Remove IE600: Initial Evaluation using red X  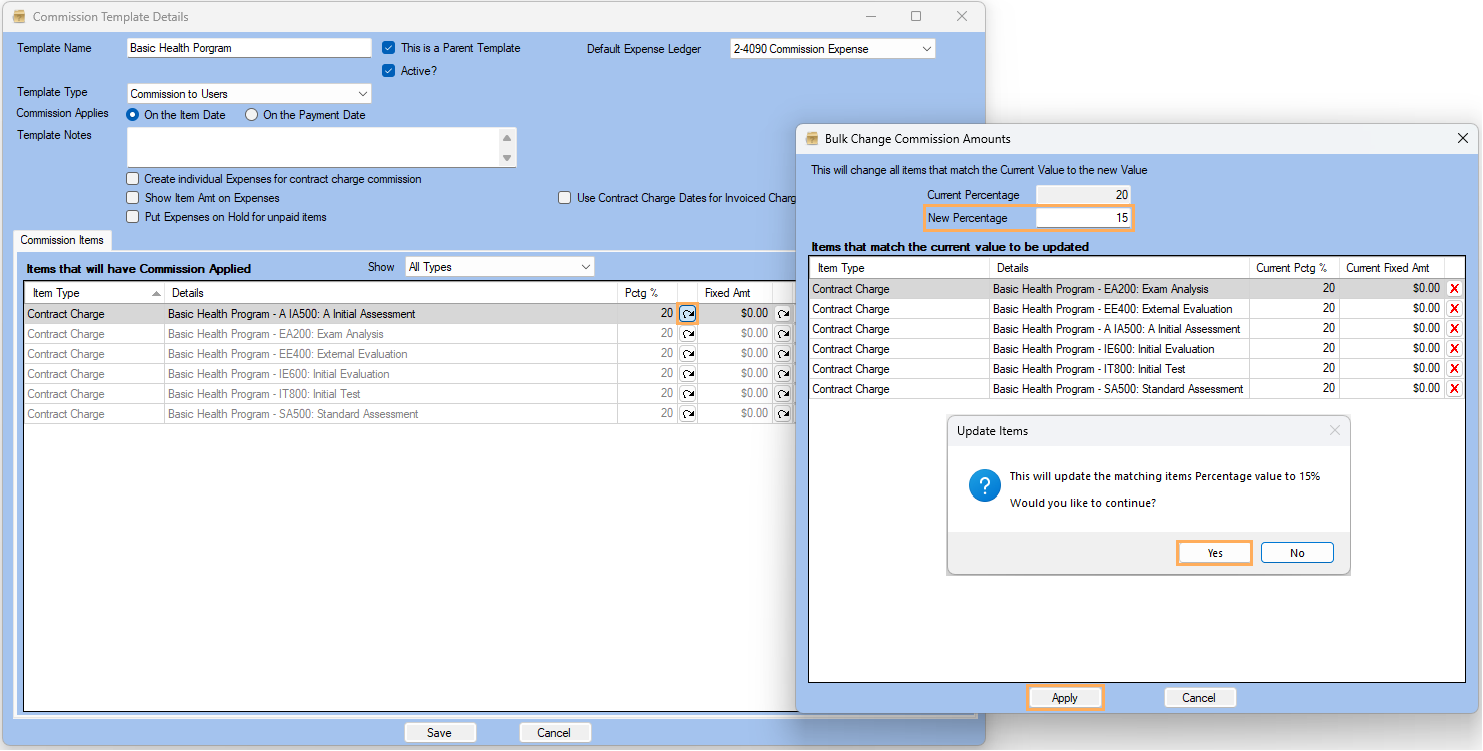tap(1454, 349)
